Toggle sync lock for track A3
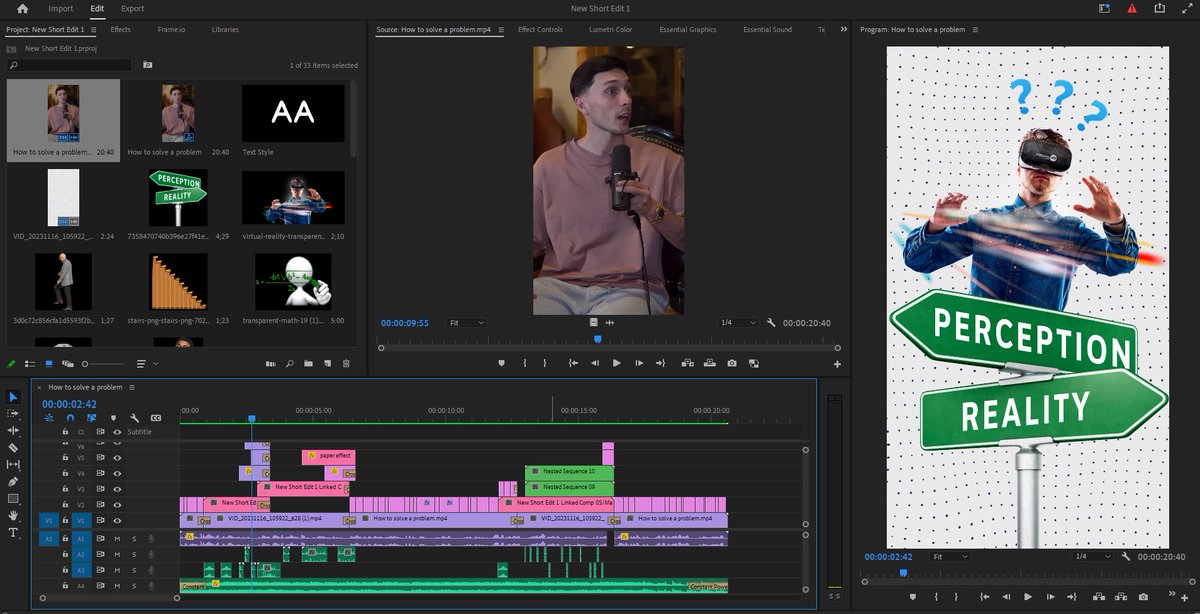This screenshot has width=1200, height=614. coord(100,570)
